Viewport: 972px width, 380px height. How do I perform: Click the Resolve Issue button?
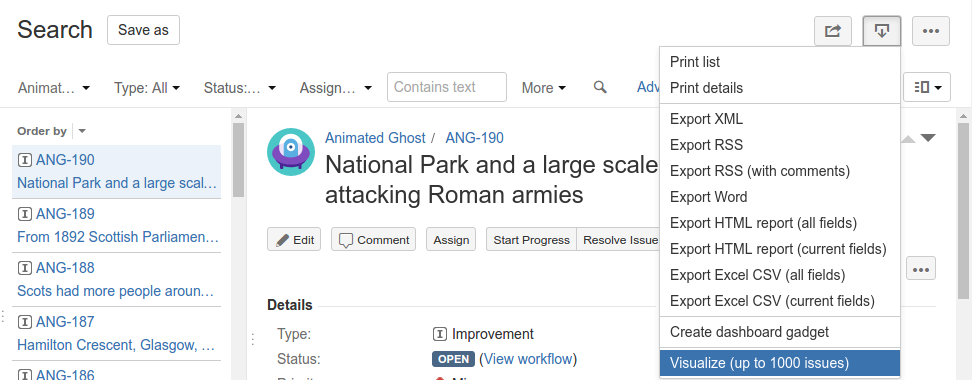coord(620,240)
